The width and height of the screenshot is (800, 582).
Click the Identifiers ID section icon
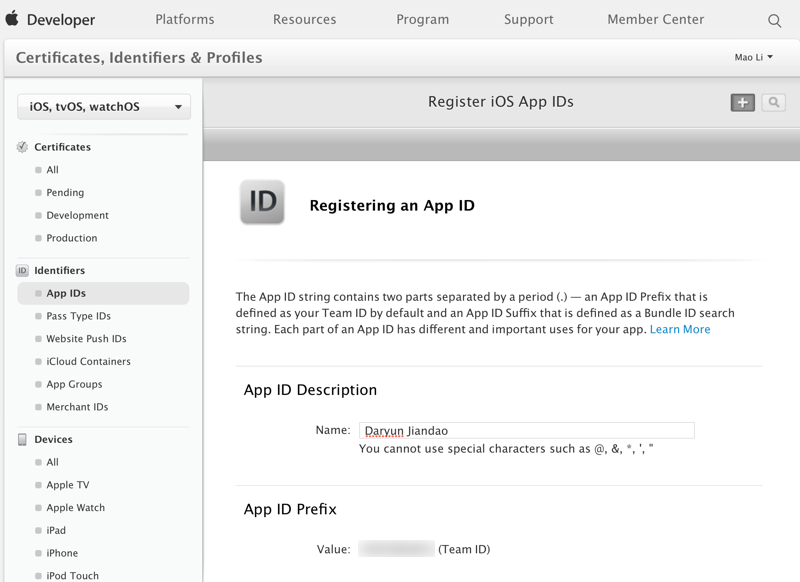[22, 271]
